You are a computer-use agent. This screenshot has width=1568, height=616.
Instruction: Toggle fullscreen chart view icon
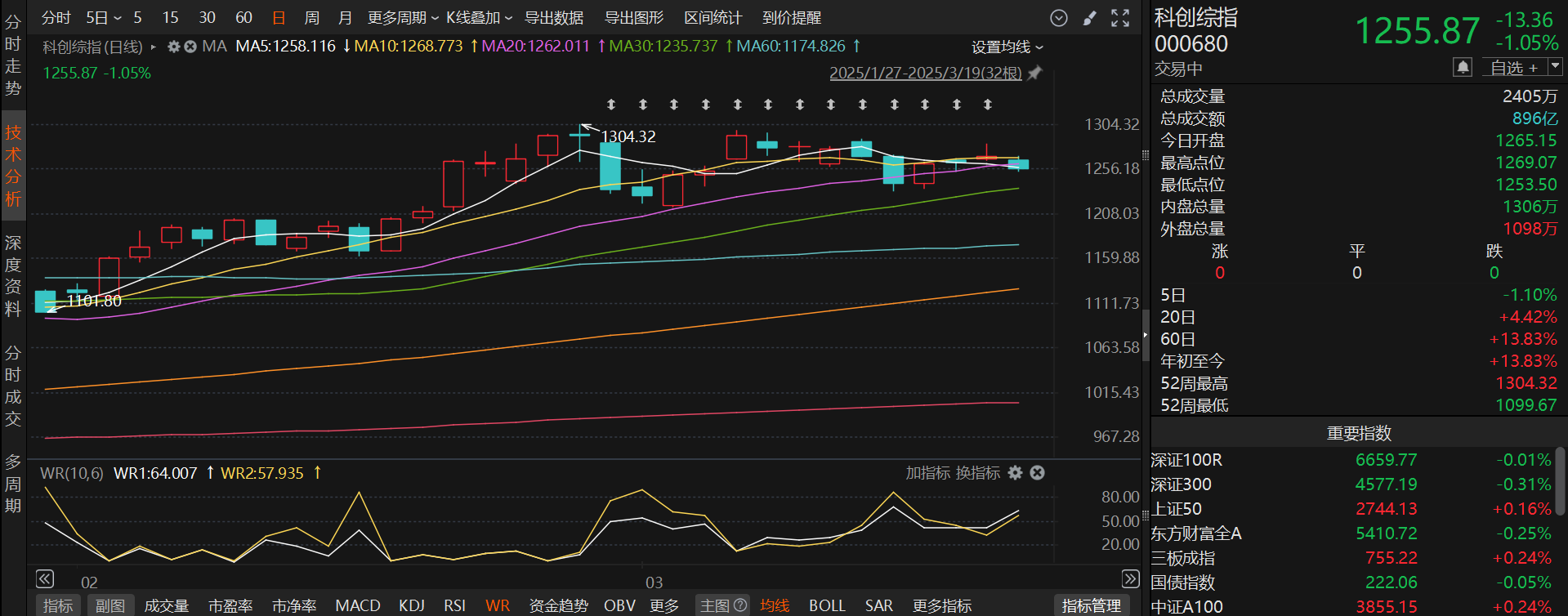pos(1120,18)
